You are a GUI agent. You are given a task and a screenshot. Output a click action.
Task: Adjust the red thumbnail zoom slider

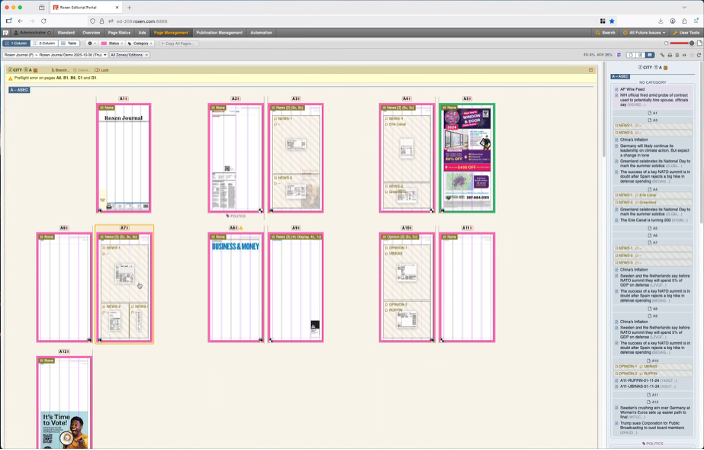click(x=682, y=43)
